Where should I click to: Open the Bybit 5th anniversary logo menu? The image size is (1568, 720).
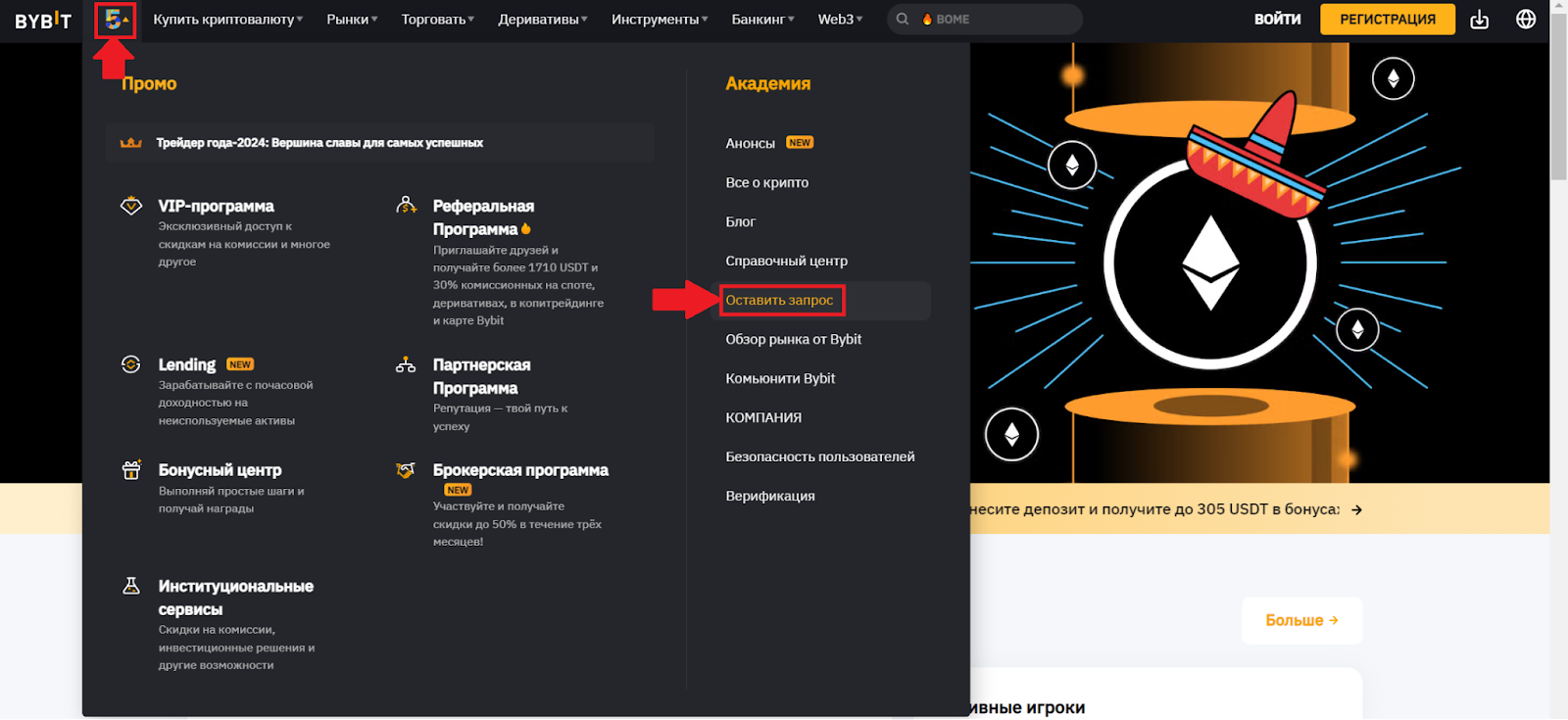pos(116,20)
